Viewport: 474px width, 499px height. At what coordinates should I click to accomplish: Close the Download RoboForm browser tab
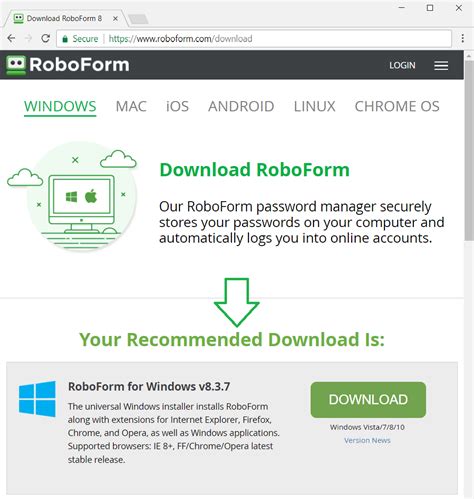(115, 19)
